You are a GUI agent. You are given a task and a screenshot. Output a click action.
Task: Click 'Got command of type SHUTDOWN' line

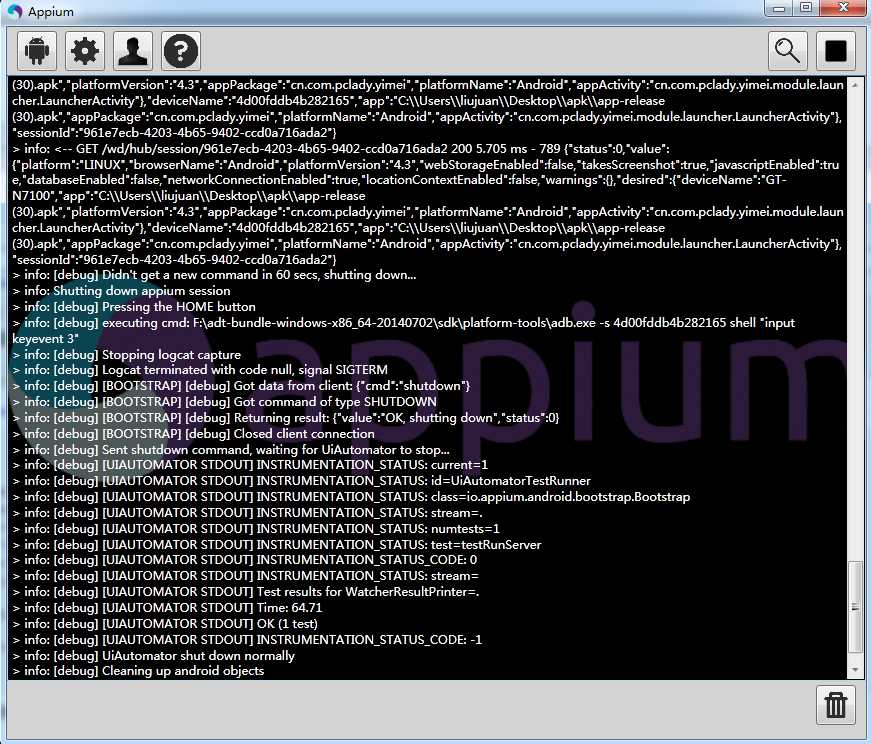224,402
